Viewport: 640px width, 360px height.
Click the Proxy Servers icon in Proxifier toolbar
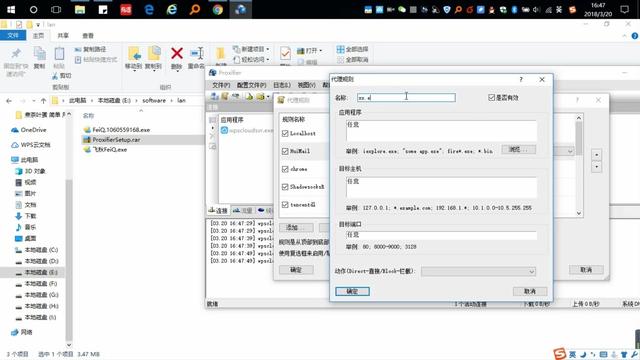pyautogui.click(x=214, y=96)
